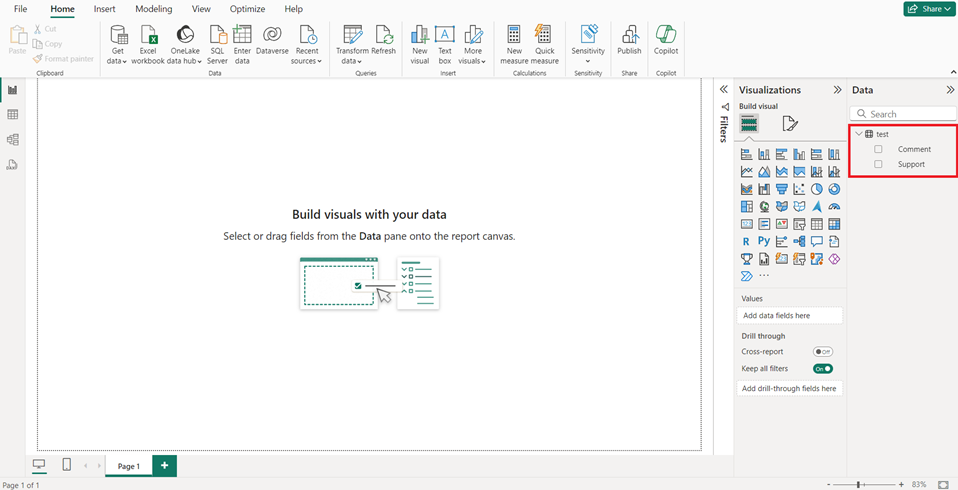
Task: Collapse the test table tree
Action: (x=858, y=134)
